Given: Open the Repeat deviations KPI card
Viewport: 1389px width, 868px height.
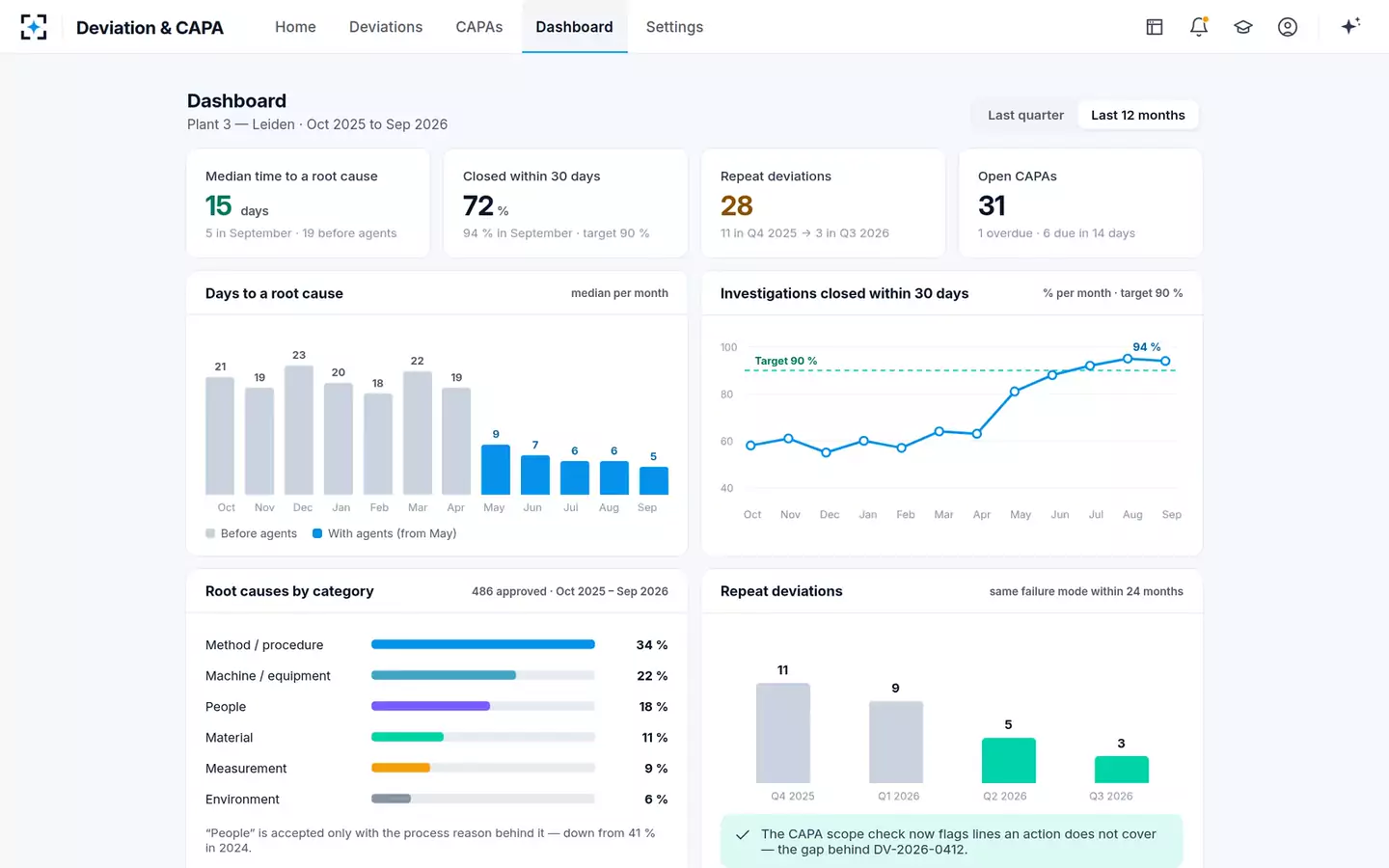Looking at the screenshot, I should [823, 203].
